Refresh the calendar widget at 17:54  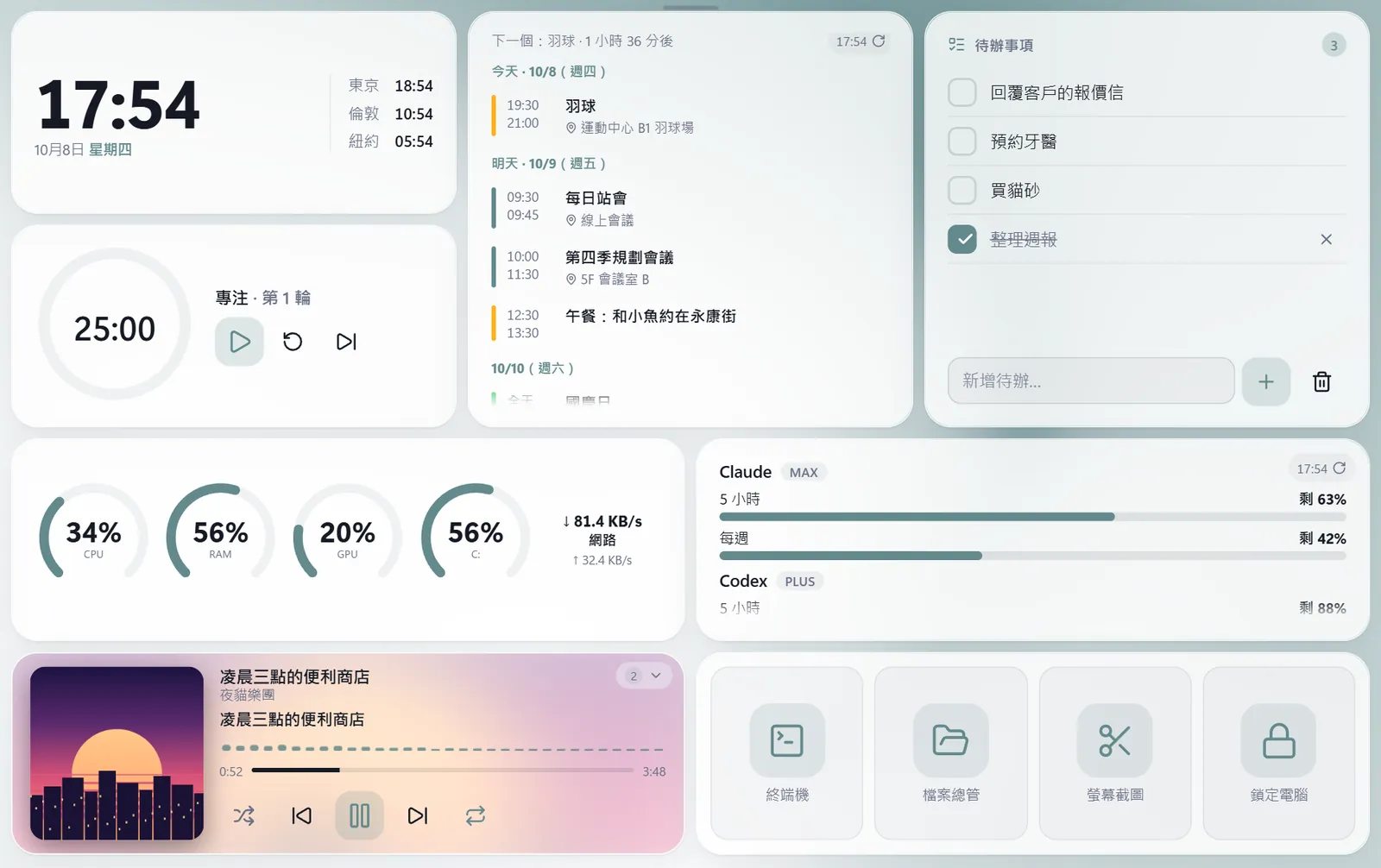point(860,41)
